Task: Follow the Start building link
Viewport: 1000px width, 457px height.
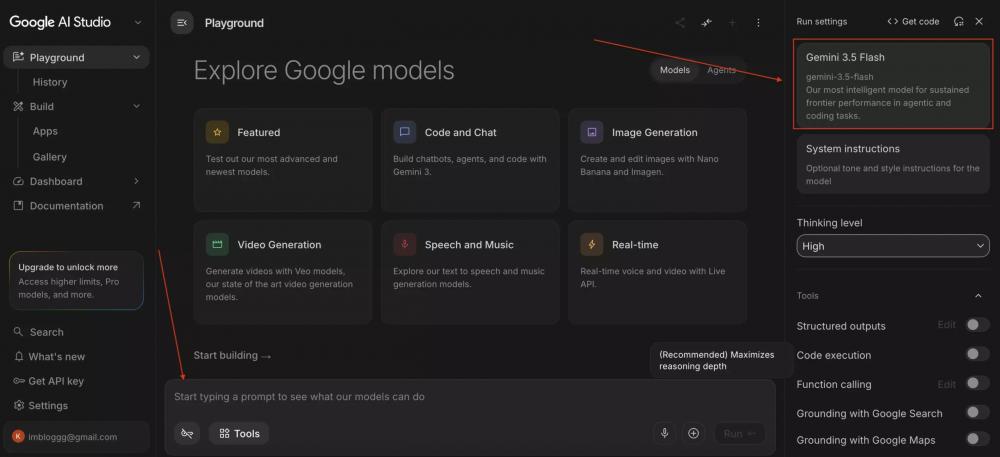Action: 233,356
